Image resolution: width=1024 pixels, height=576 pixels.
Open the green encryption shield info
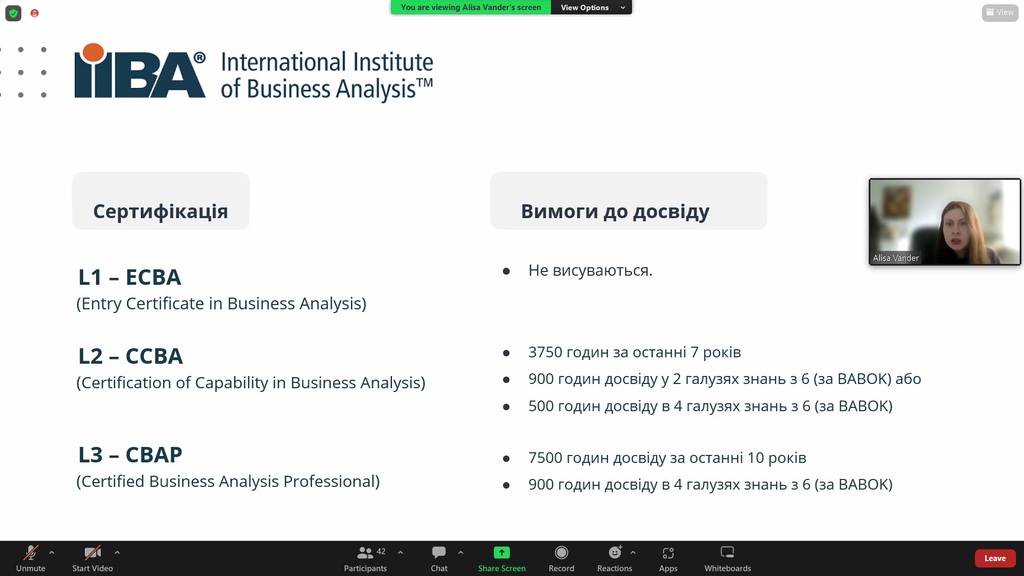13,13
